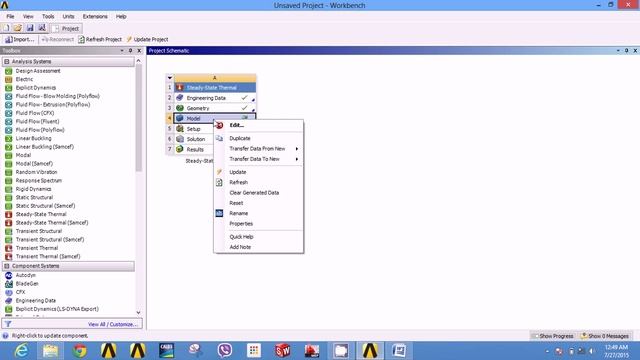640x360 pixels.
Task: Select the Fluid Flow (CFX) icon
Action: coord(9,113)
